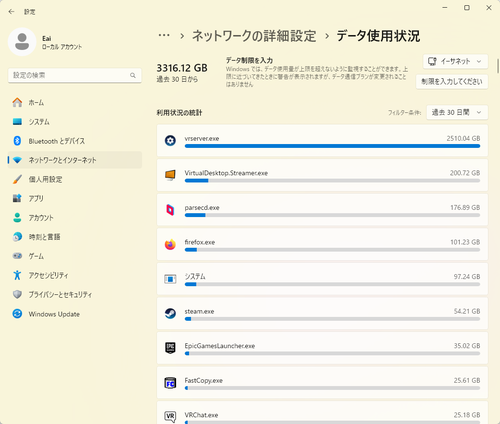Open Windows Update page
The width and height of the screenshot is (500, 424).
(75, 314)
